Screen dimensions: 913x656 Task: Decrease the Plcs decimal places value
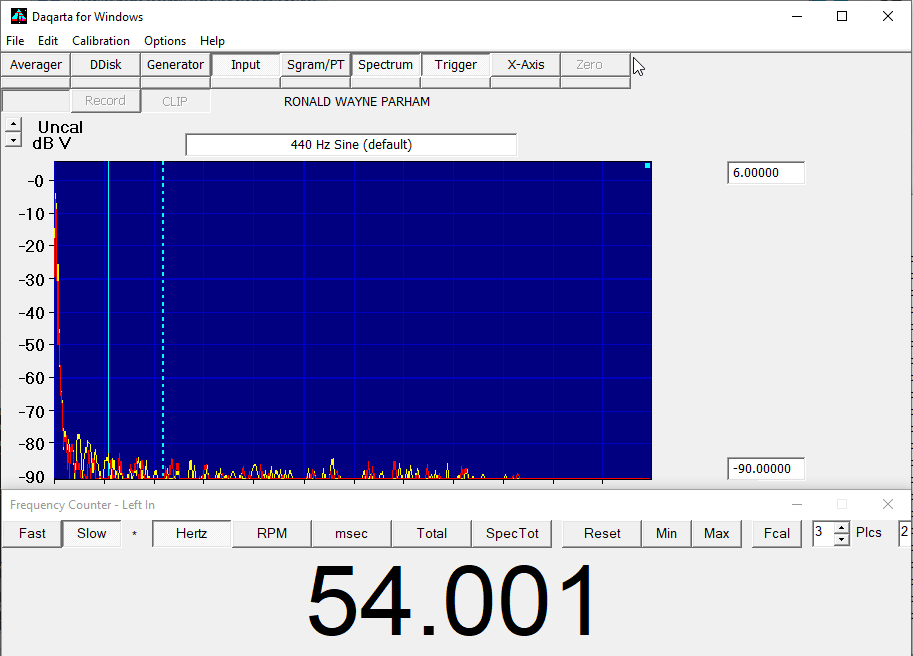coord(841,539)
